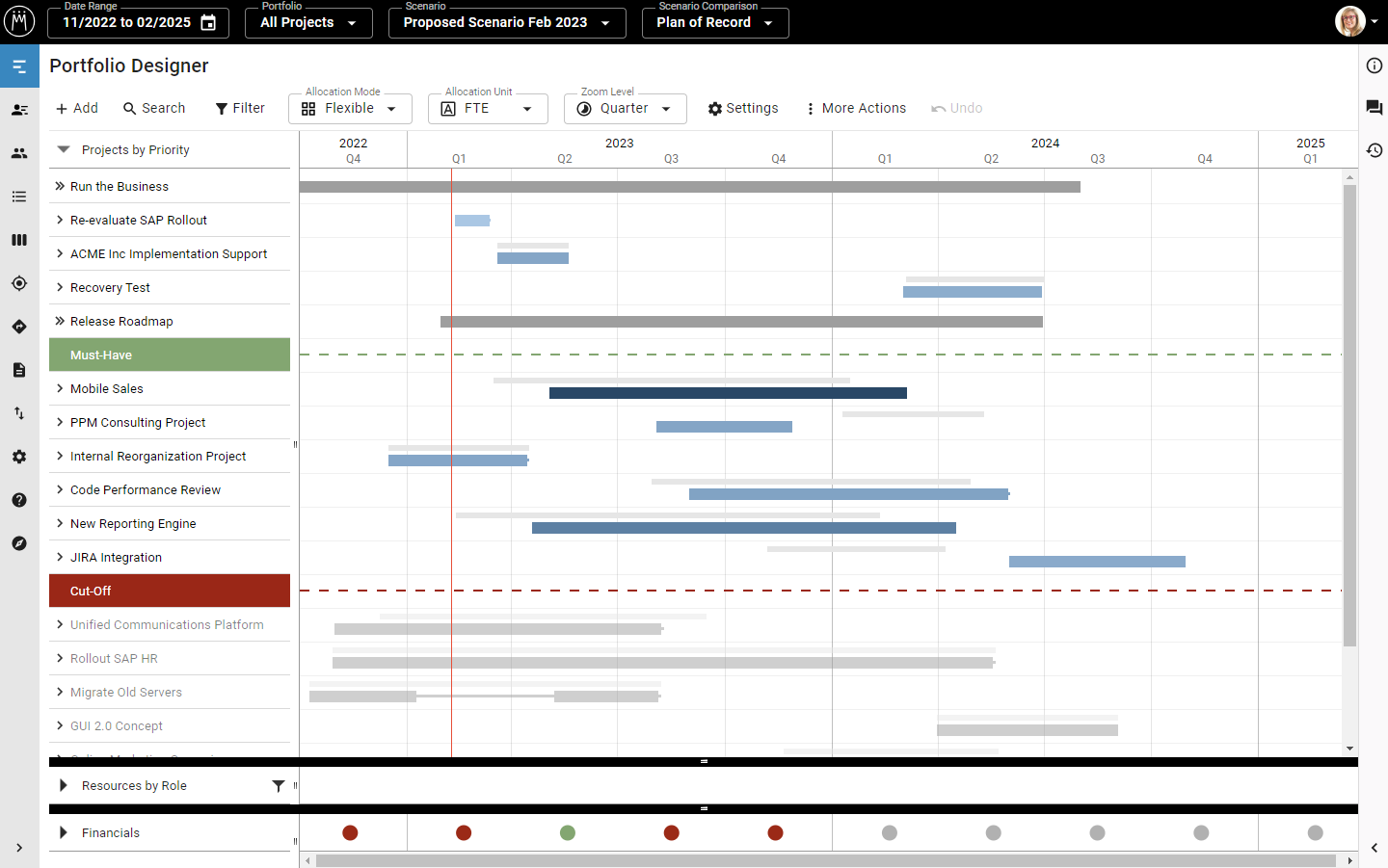
Task: Click the red milestone dot under Q4 2023
Action: click(778, 832)
